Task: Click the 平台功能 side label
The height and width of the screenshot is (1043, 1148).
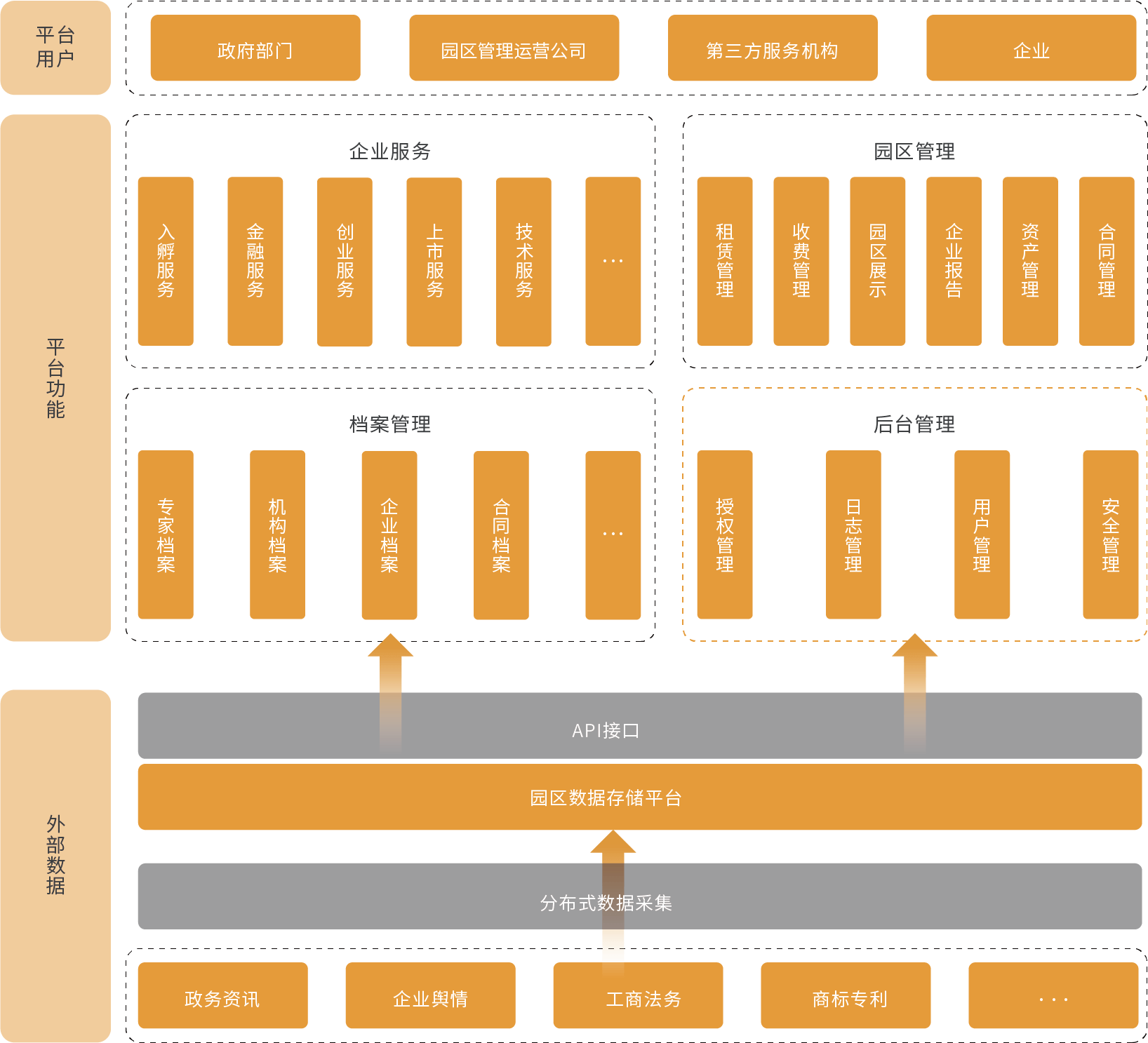Action: coord(55,378)
